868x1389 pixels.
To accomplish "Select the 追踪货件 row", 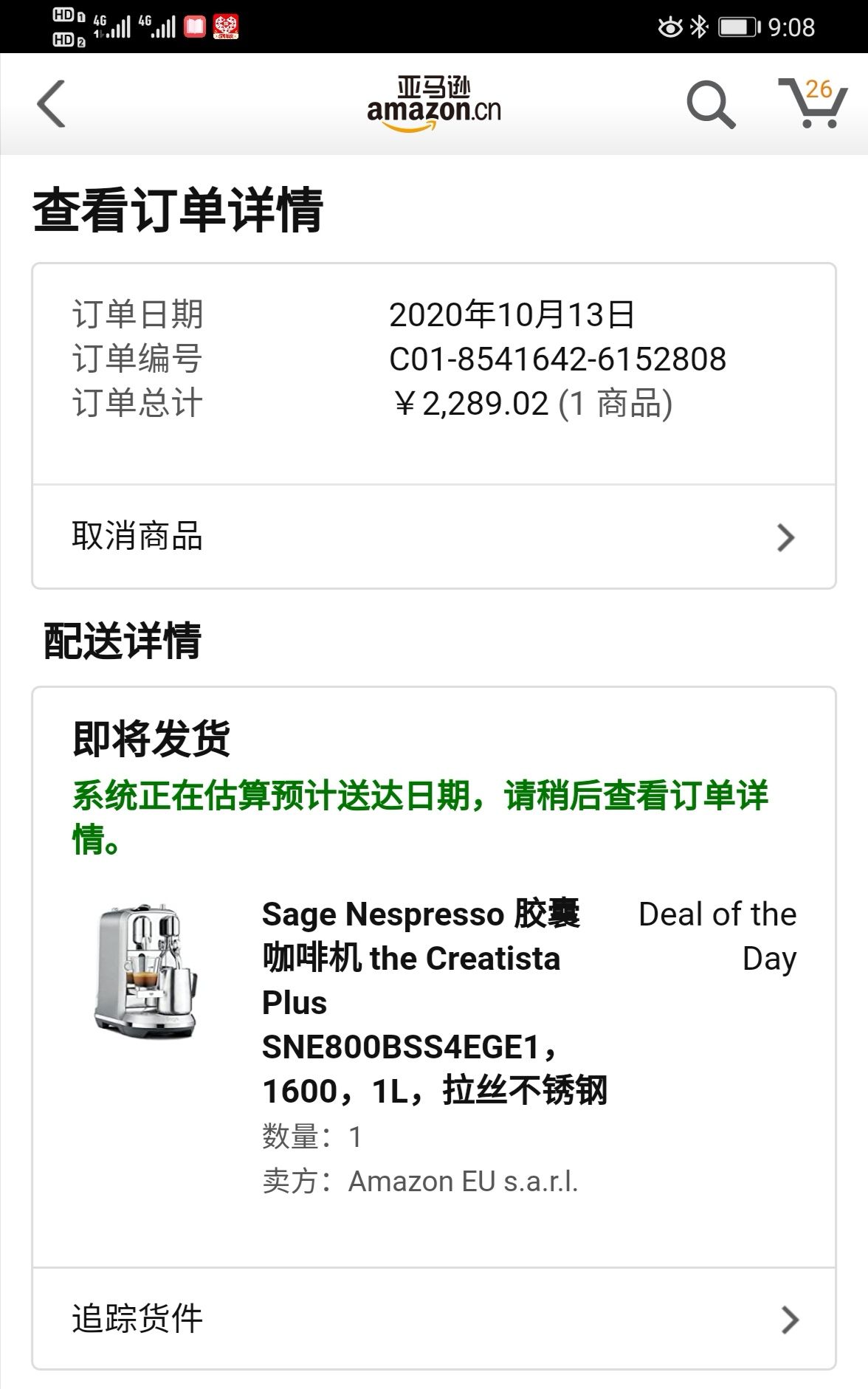I will (434, 1318).
